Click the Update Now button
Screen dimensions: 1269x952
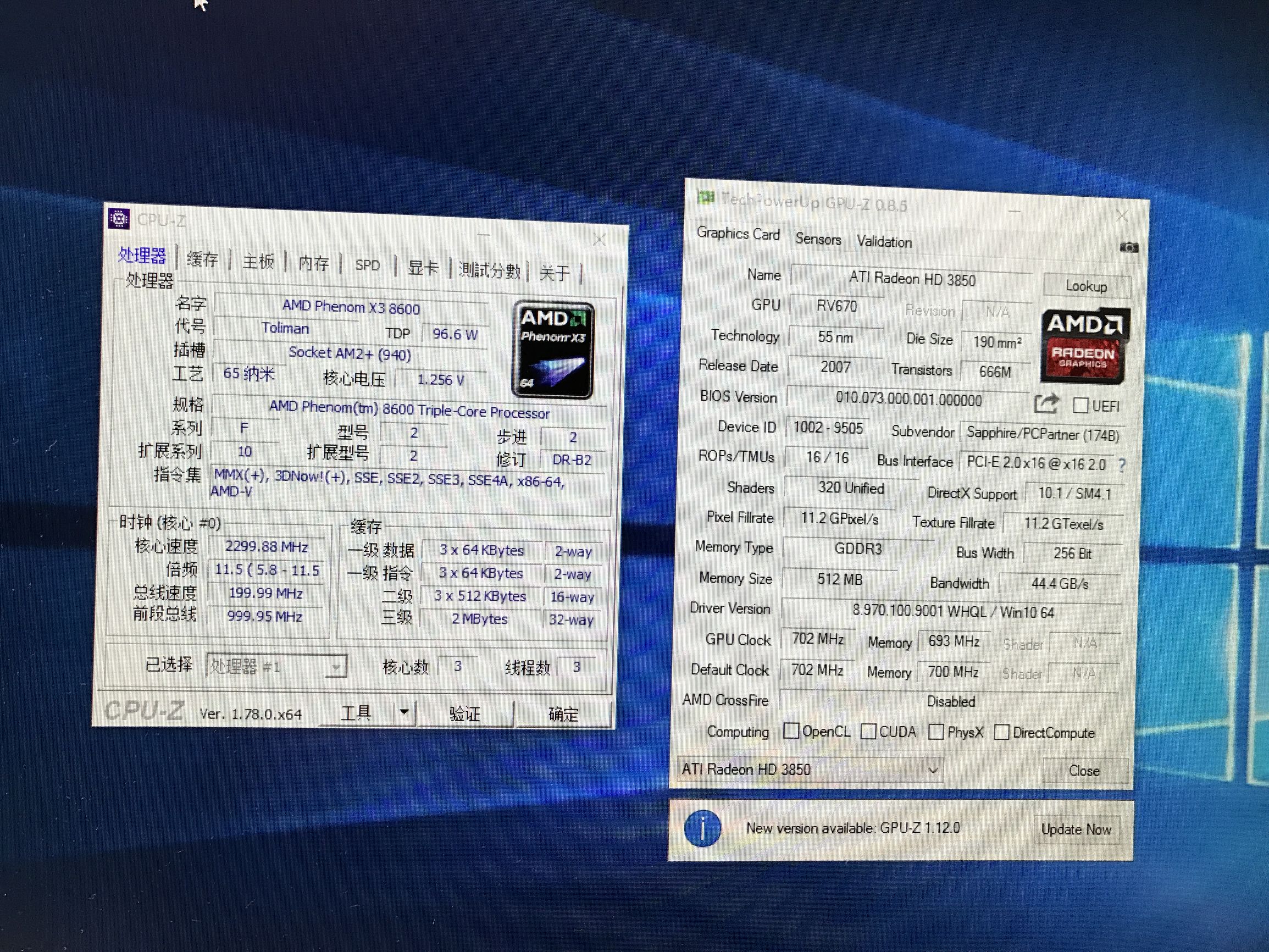pos(1077,829)
